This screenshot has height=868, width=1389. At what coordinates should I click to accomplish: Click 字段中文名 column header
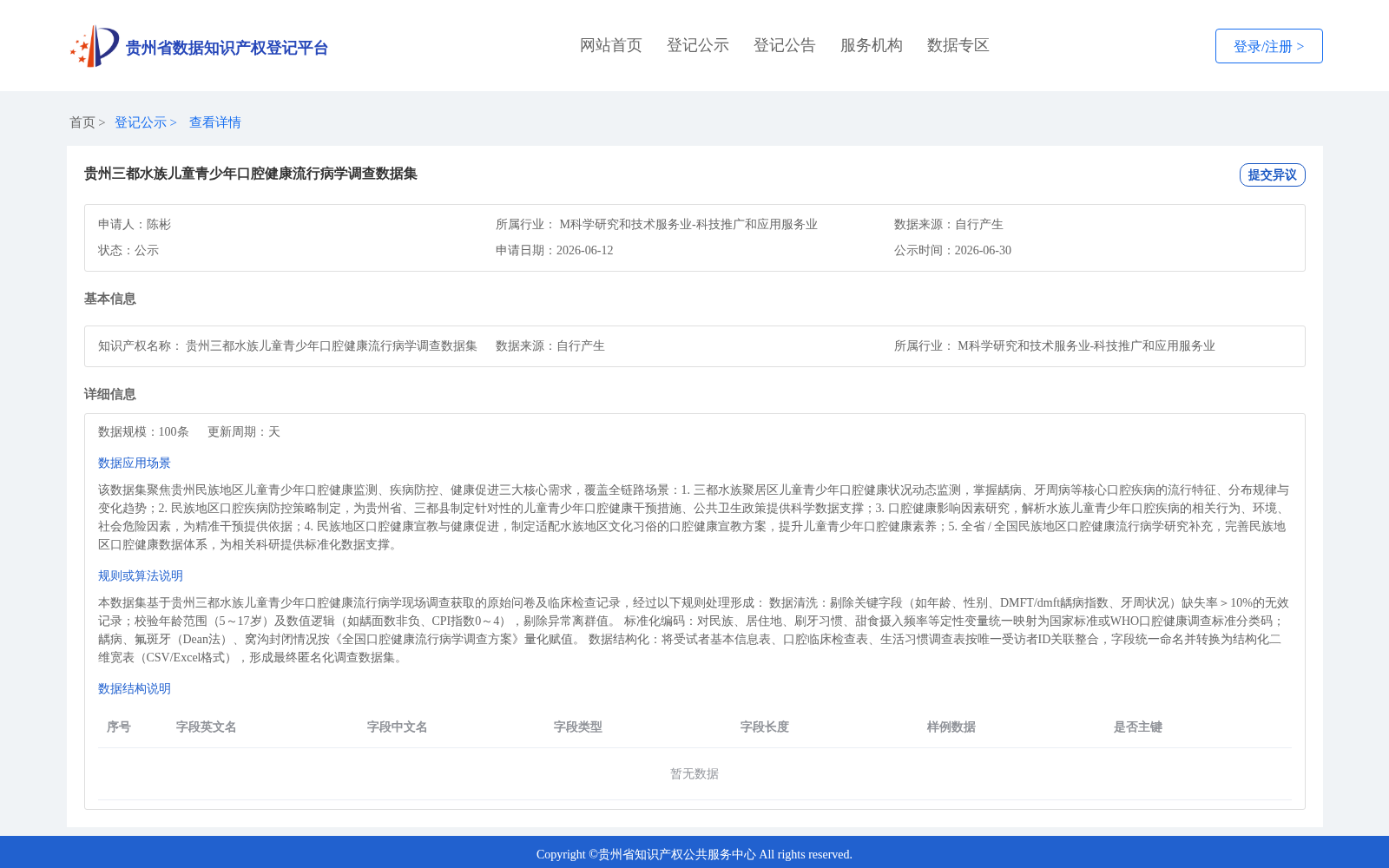pos(398,727)
